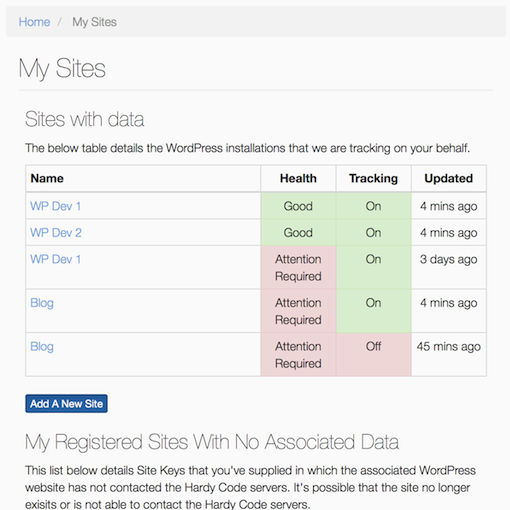Open the first WP Dev 1 site
This screenshot has height=510, width=510.
point(55,206)
